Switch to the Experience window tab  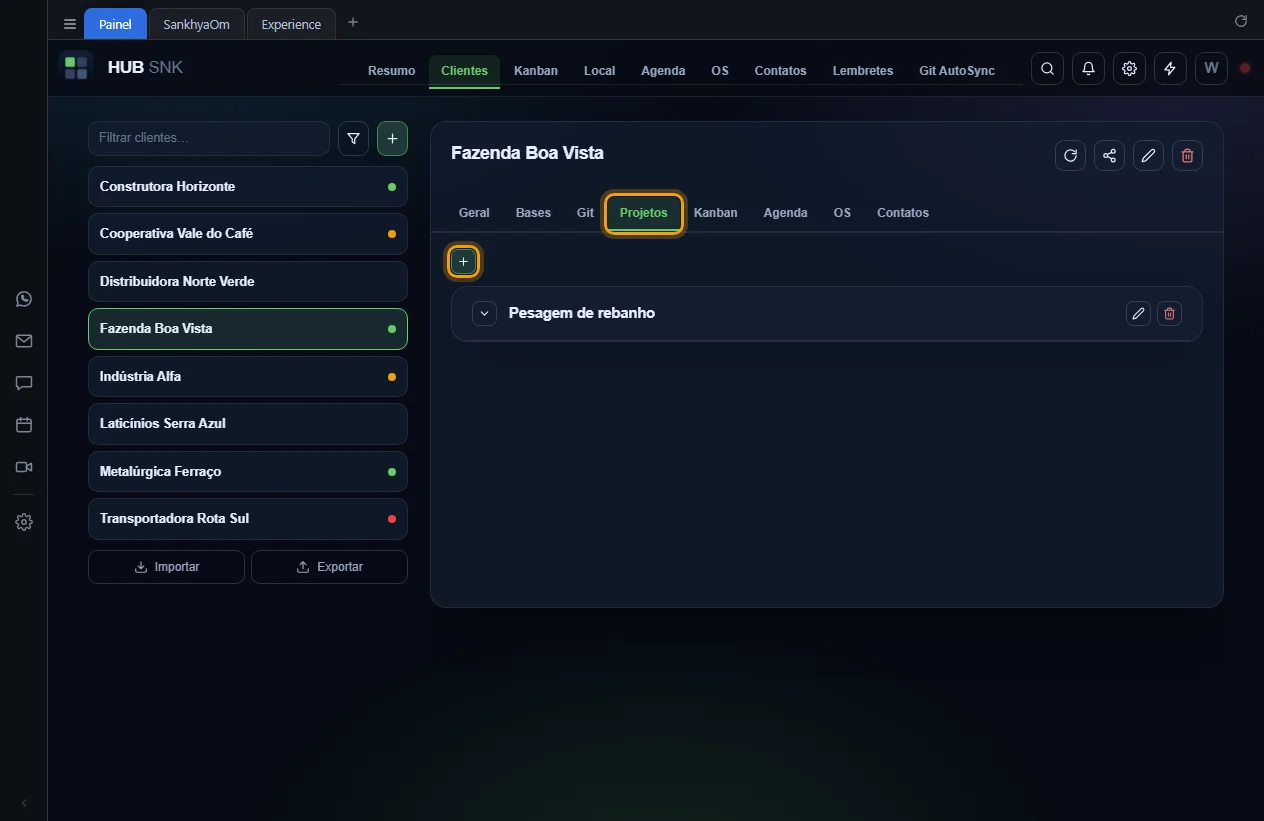point(291,24)
